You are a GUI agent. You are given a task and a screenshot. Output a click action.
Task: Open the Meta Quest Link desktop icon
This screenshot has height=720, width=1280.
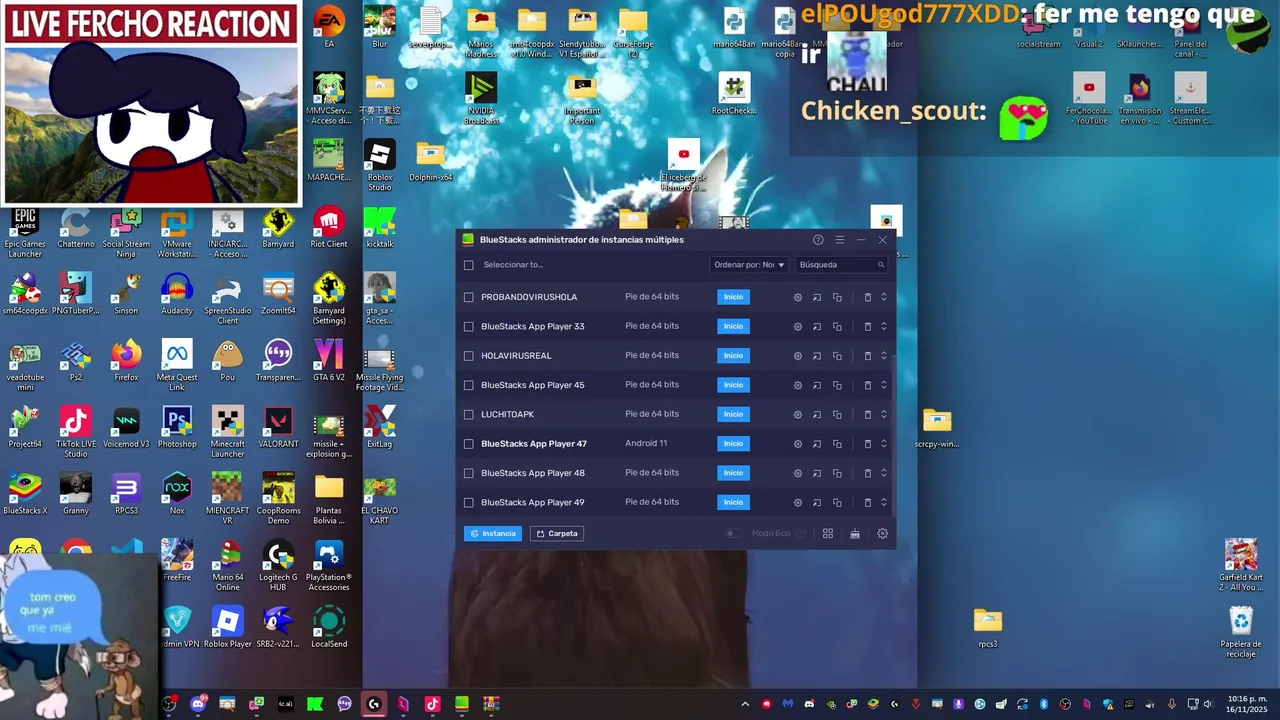click(x=177, y=365)
